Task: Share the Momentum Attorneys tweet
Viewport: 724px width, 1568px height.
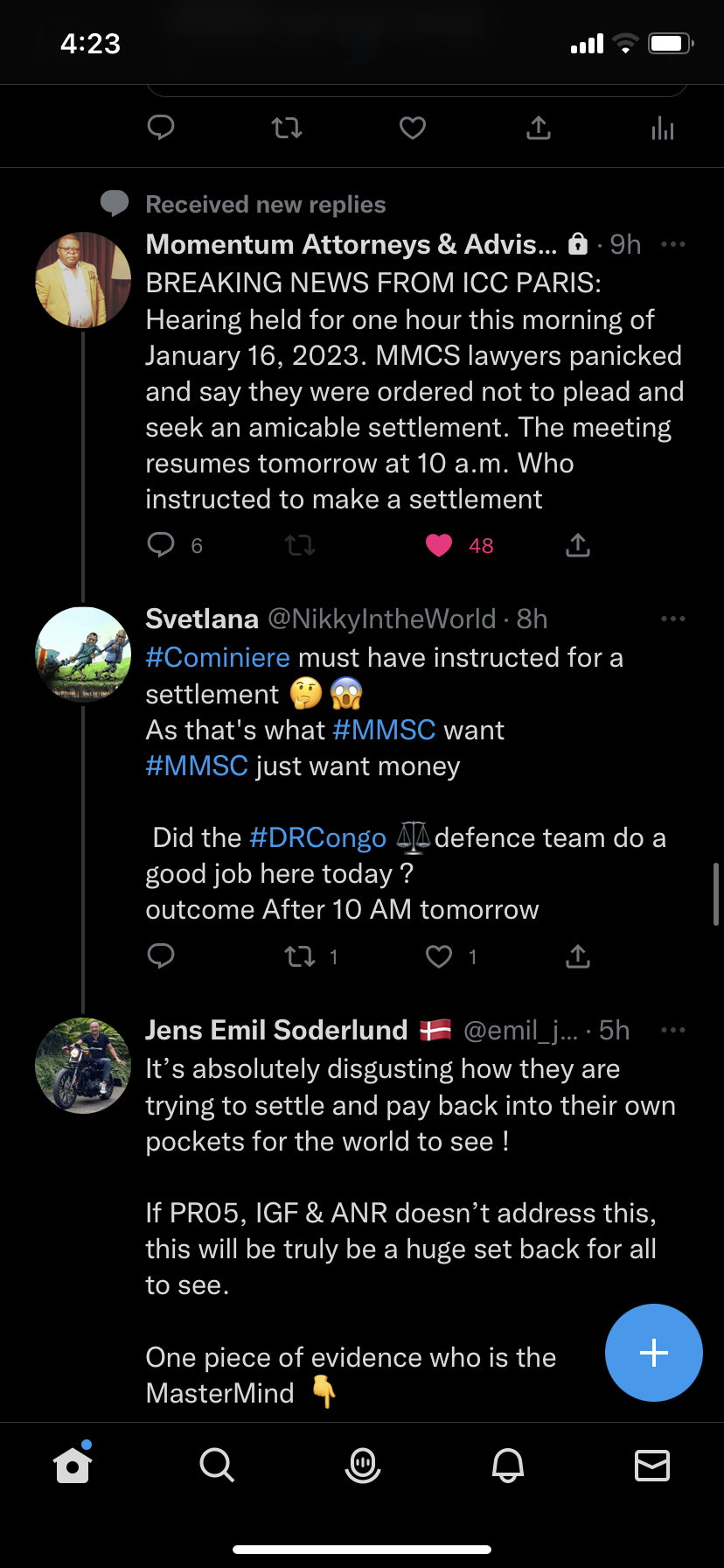Action: click(x=578, y=546)
